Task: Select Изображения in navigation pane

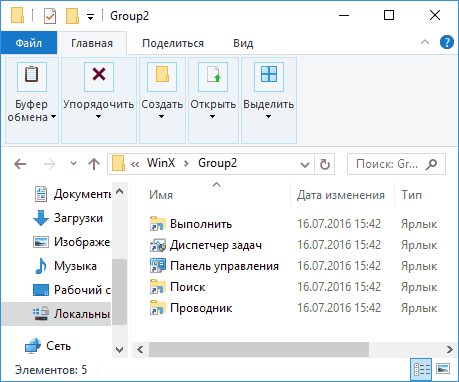Action: click(72, 242)
